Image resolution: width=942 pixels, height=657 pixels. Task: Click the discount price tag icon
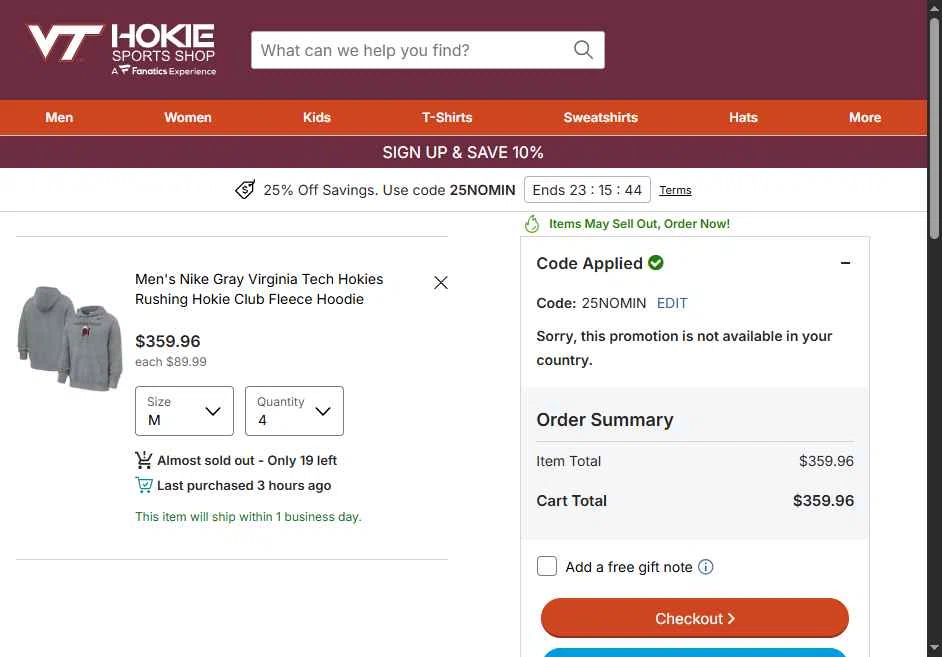point(245,190)
